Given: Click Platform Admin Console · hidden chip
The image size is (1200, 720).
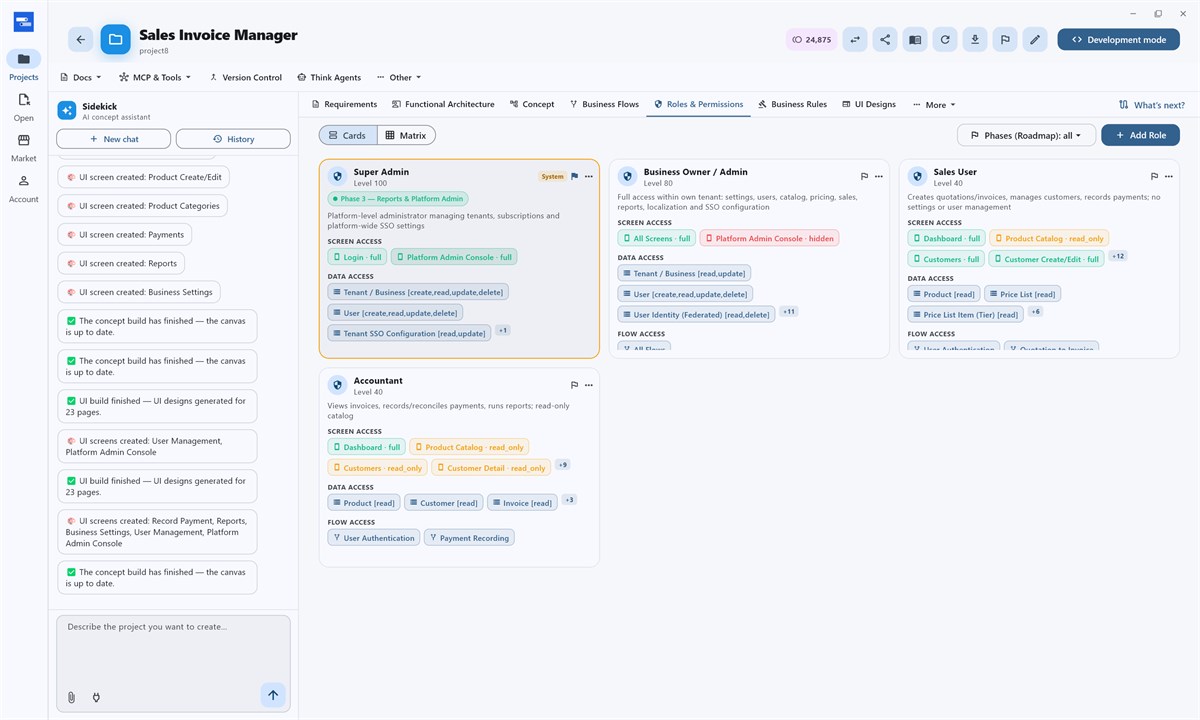Looking at the screenshot, I should (x=769, y=238).
